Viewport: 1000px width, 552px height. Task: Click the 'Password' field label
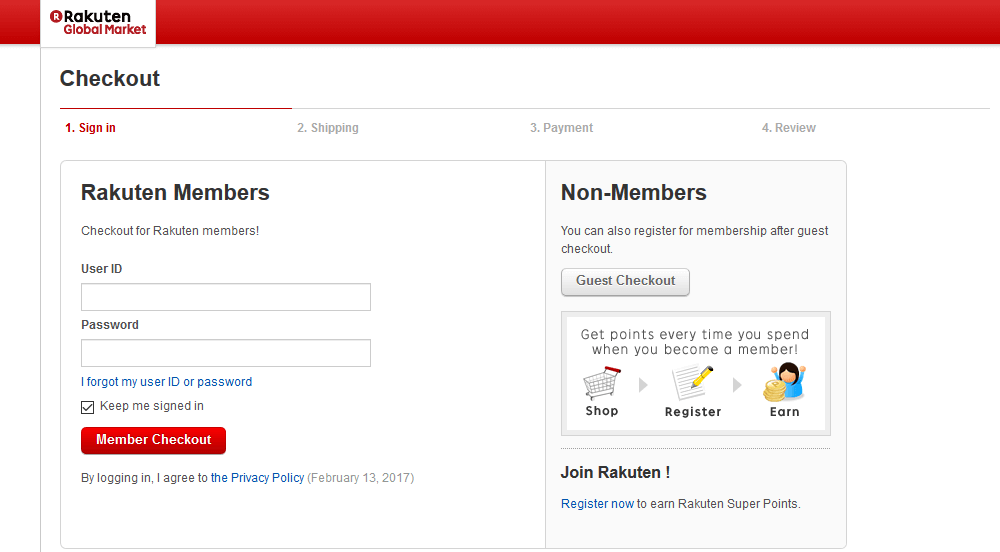pyautogui.click(x=110, y=325)
